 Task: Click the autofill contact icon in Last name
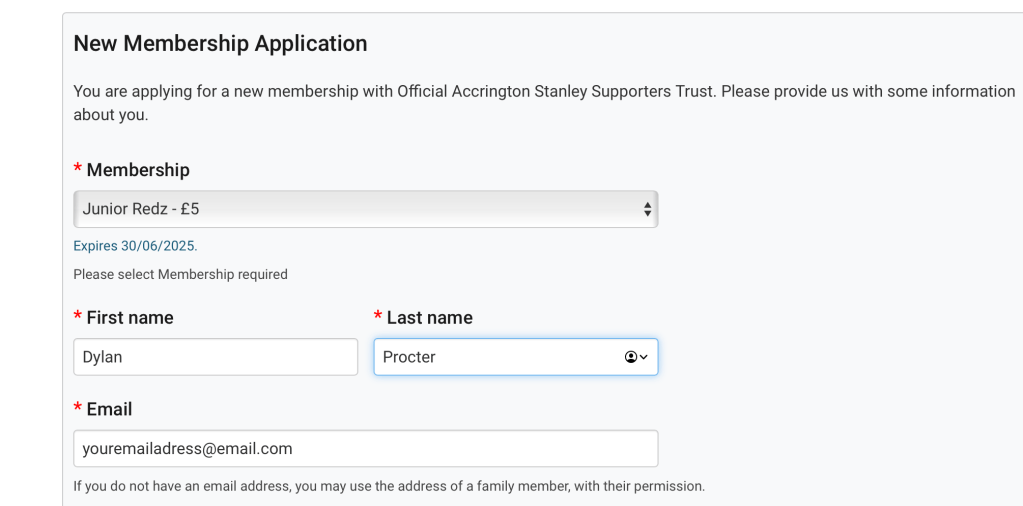click(x=631, y=357)
